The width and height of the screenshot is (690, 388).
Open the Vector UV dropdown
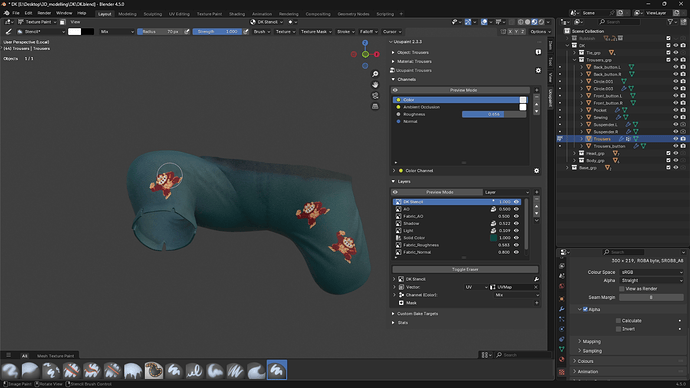pyautogui.click(x=477, y=287)
